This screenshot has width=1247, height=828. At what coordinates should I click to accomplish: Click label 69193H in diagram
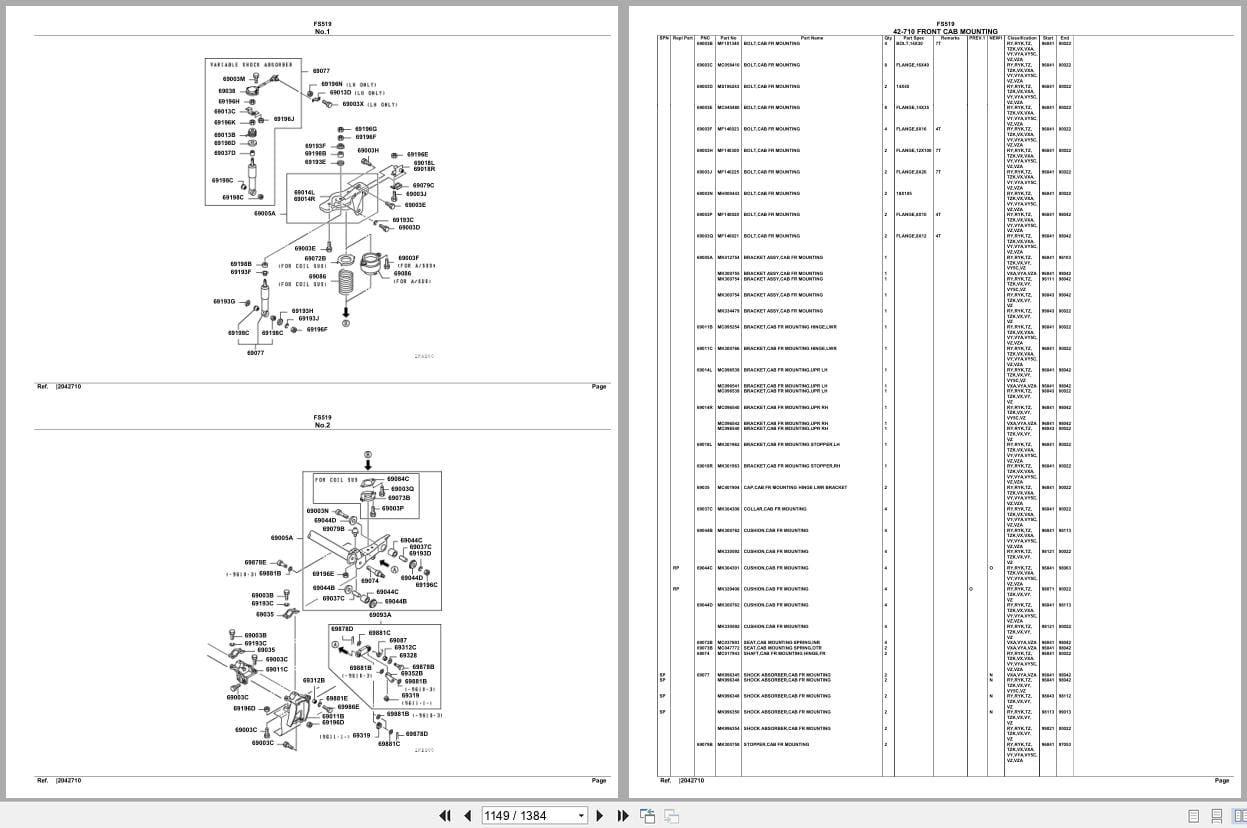[x=302, y=311]
